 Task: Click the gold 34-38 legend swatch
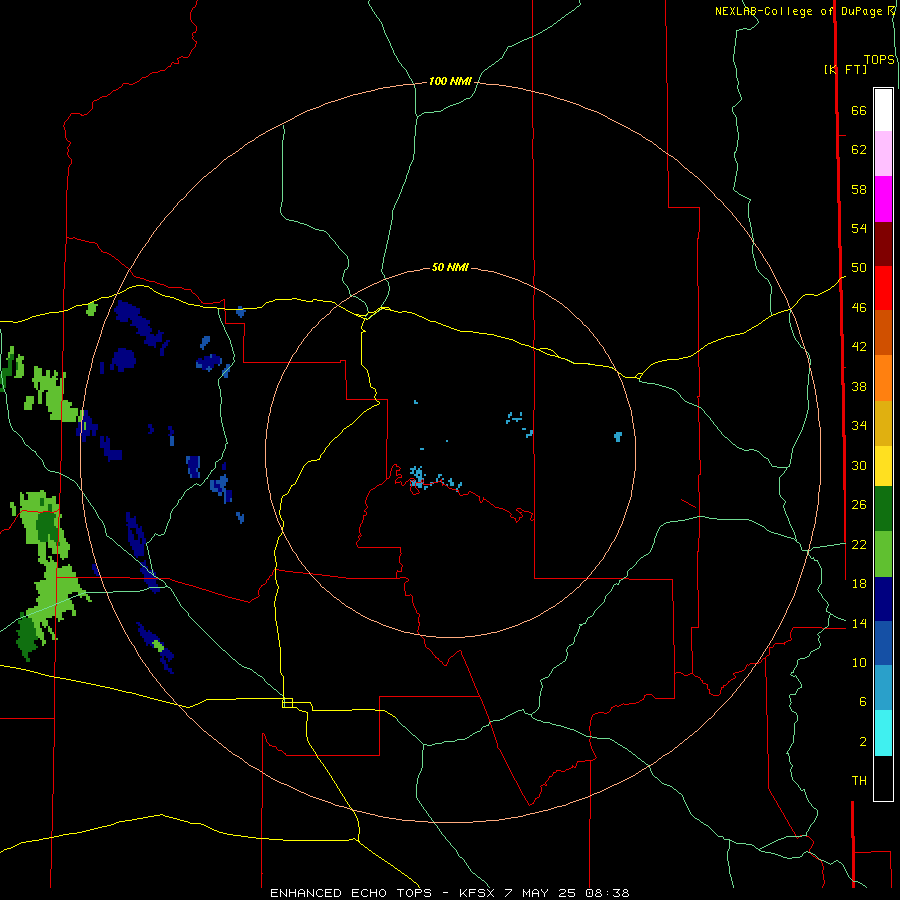(x=883, y=423)
